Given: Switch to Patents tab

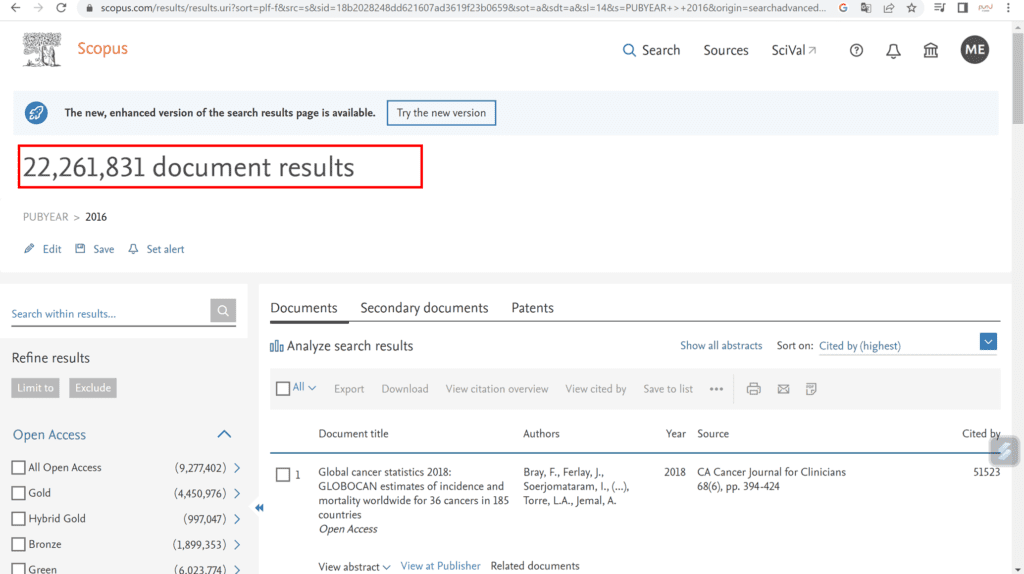Looking at the screenshot, I should click(532, 308).
